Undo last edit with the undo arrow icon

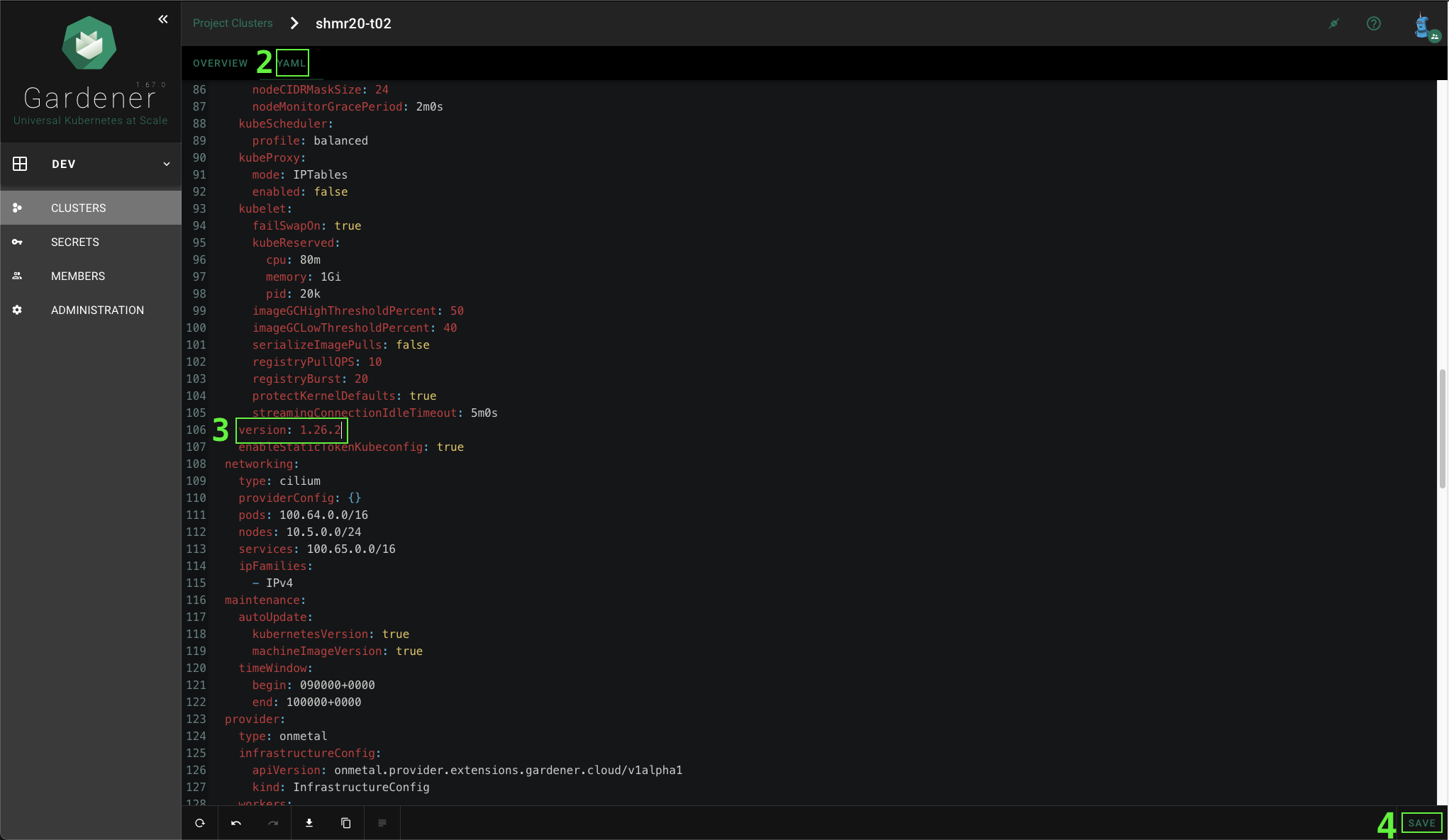tap(236, 823)
